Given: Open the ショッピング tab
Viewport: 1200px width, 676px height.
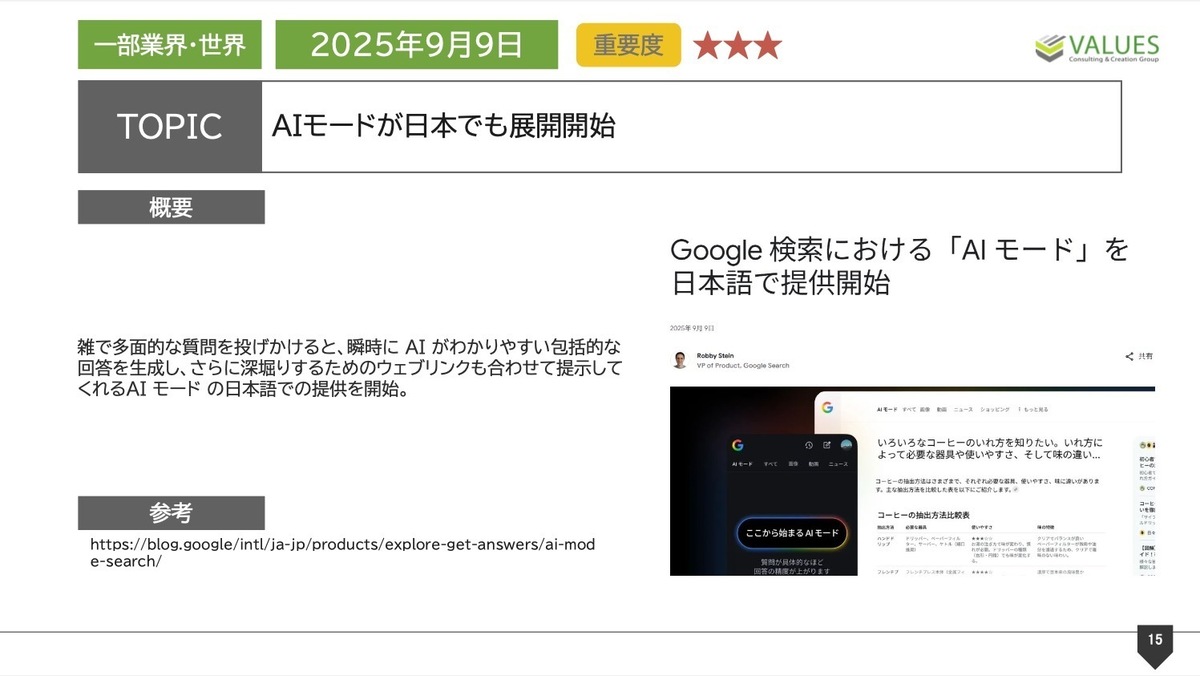Looking at the screenshot, I should click(x=994, y=410).
